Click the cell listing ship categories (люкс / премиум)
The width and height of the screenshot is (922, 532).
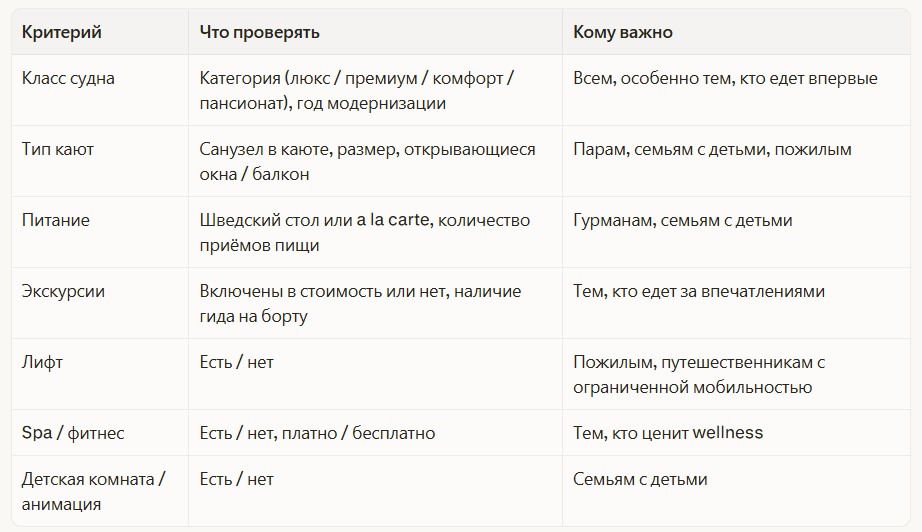click(357, 90)
